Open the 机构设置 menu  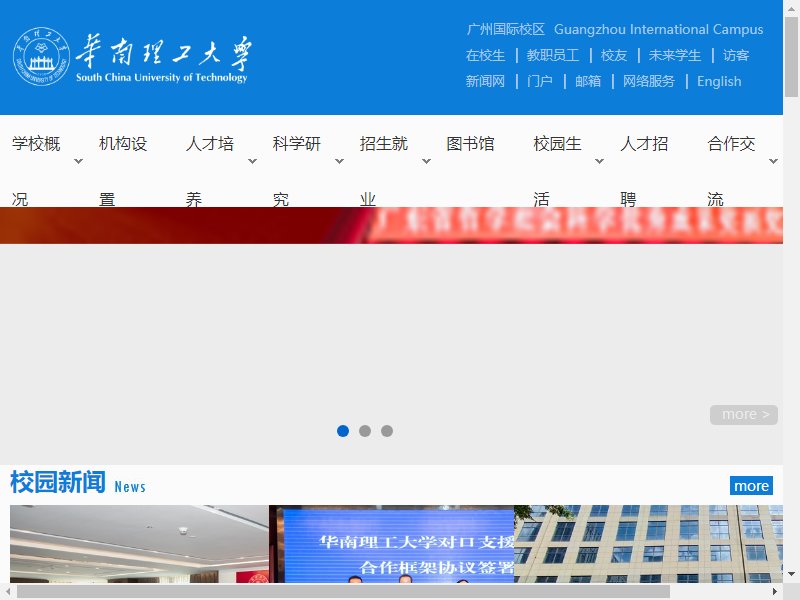click(x=123, y=171)
